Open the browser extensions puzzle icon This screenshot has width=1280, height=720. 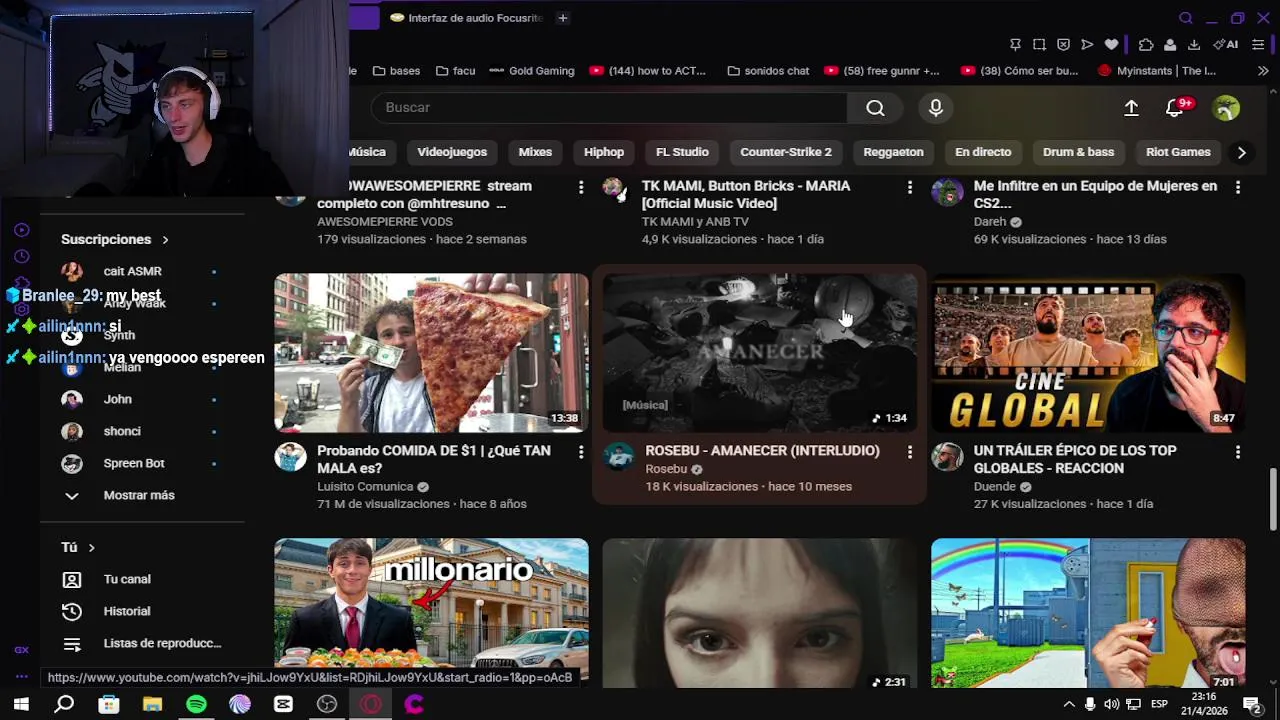tap(1146, 45)
